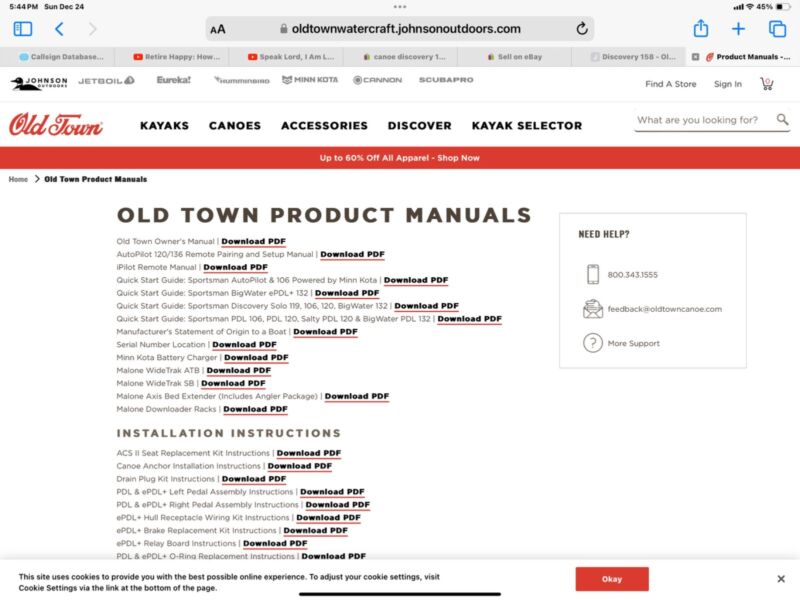Email feedback@oldtowncanoe.com
Image resolution: width=800 pixels, height=600 pixels.
point(664,309)
